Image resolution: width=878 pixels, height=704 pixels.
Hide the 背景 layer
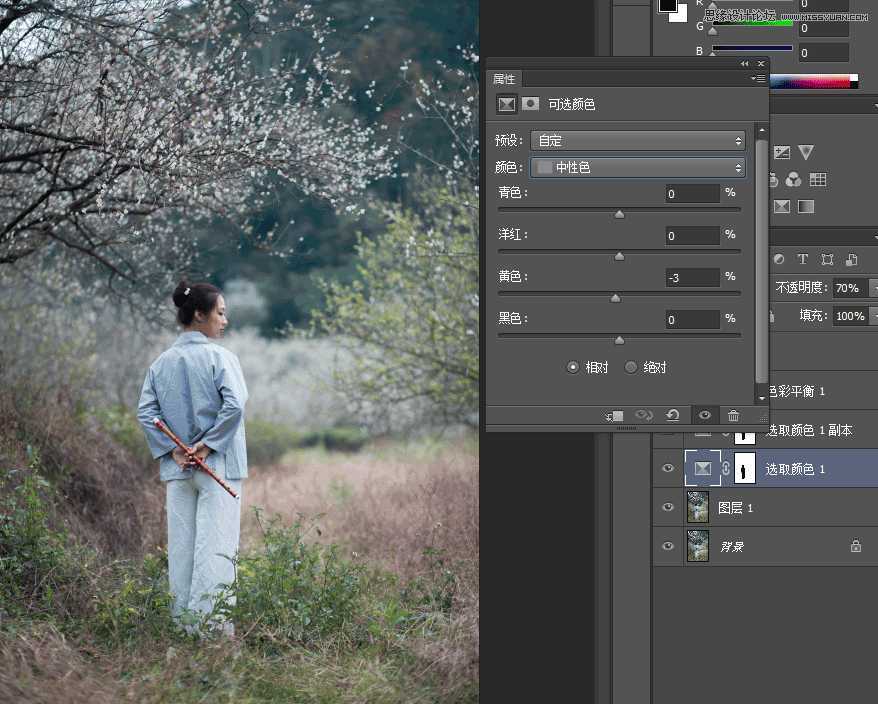pyautogui.click(x=667, y=546)
